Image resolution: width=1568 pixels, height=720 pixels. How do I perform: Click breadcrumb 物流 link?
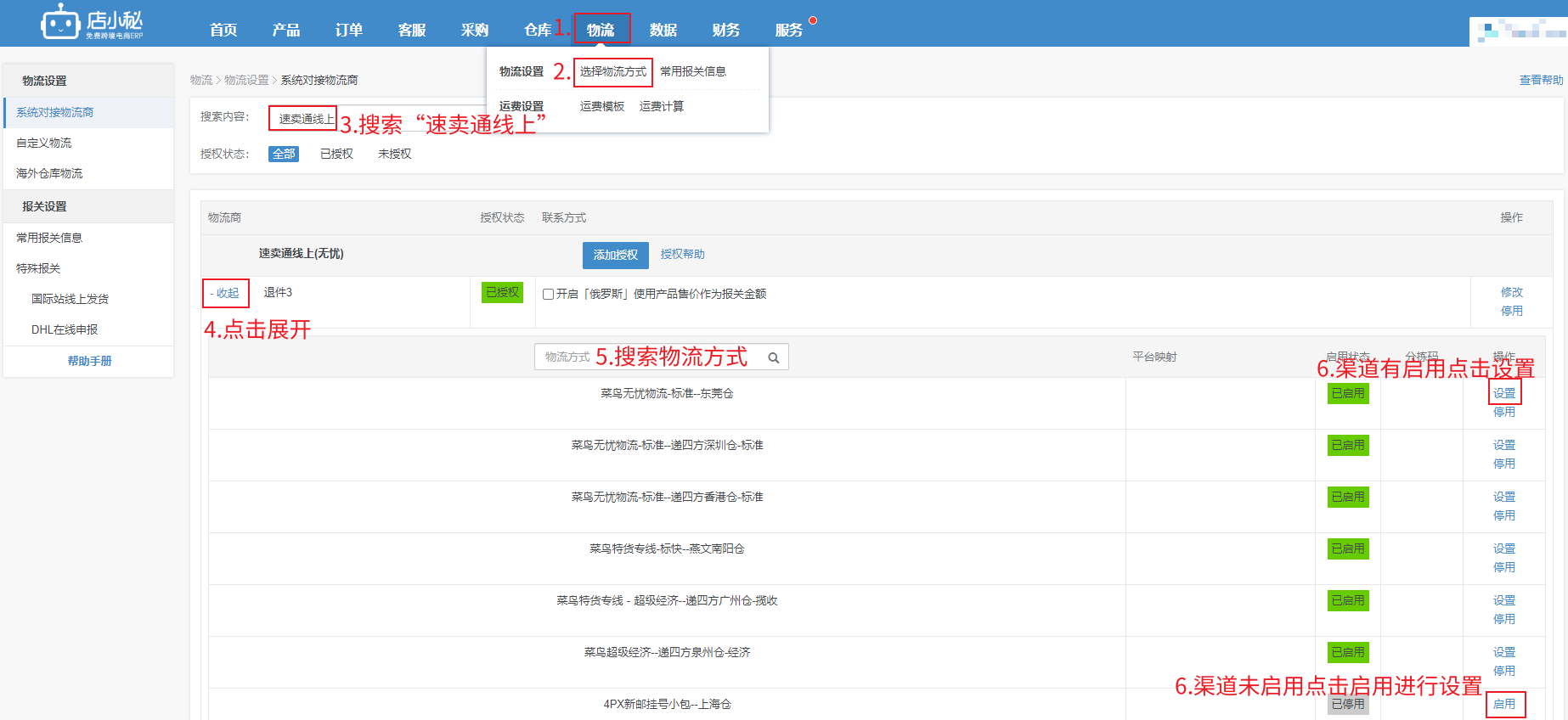click(201, 80)
